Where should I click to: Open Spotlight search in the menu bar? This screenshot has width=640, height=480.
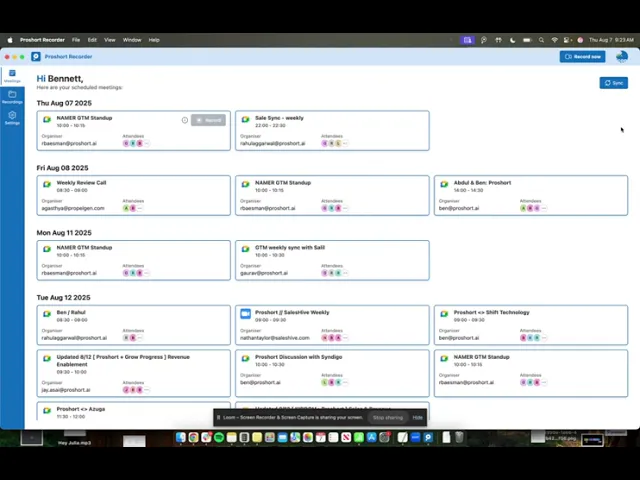541,40
